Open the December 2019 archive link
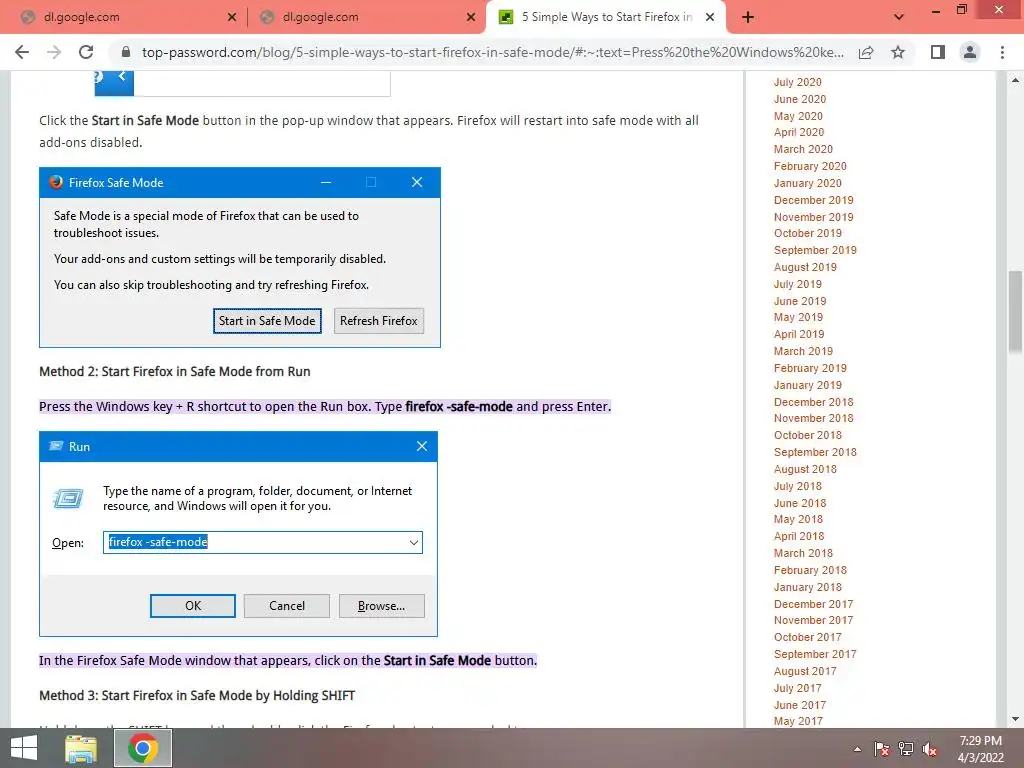This screenshot has height=768, width=1024. pyautogui.click(x=814, y=200)
